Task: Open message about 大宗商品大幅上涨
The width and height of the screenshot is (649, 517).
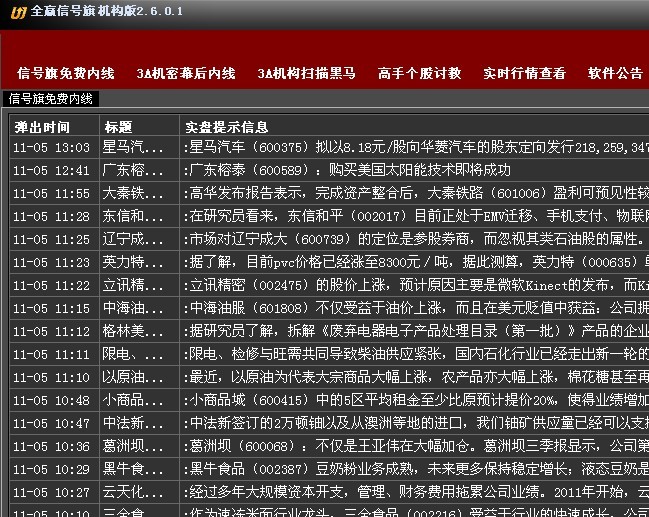Action: coord(414,377)
